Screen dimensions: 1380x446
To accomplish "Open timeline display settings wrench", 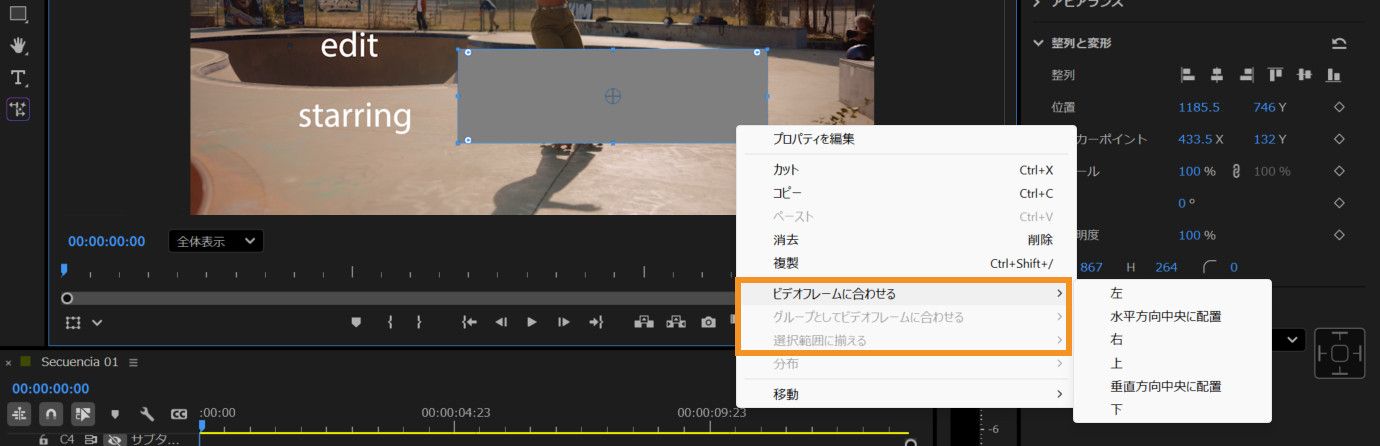I will click(x=147, y=413).
